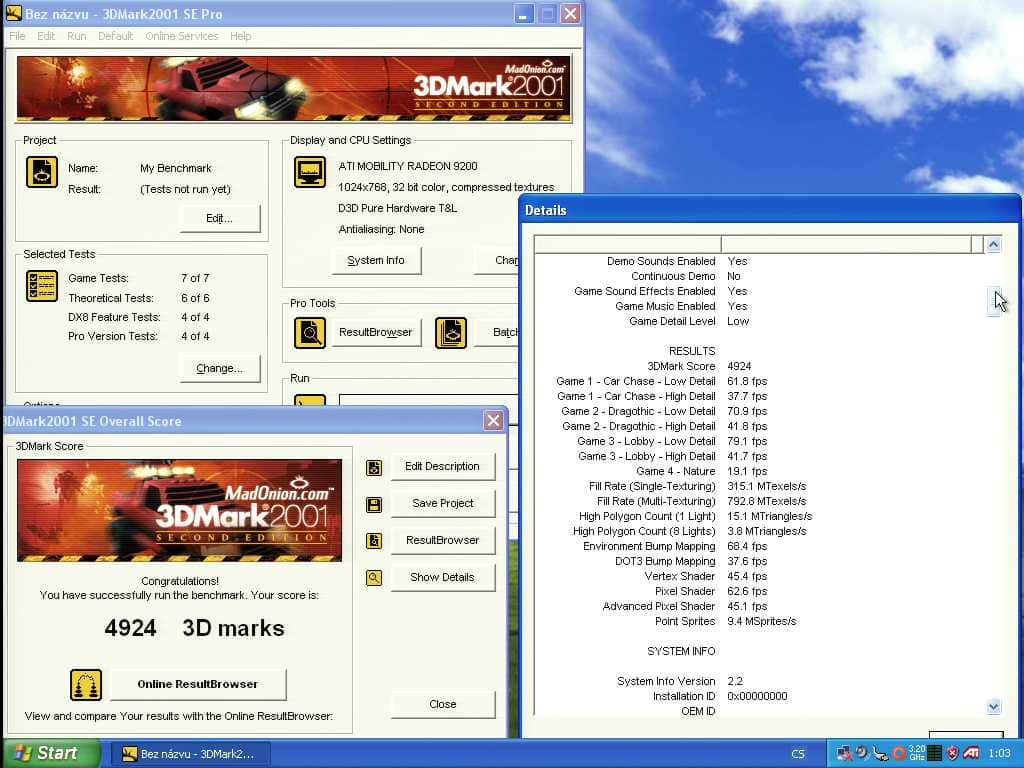1024x768 pixels.
Task: Click the Project document icon
Action: (x=42, y=172)
